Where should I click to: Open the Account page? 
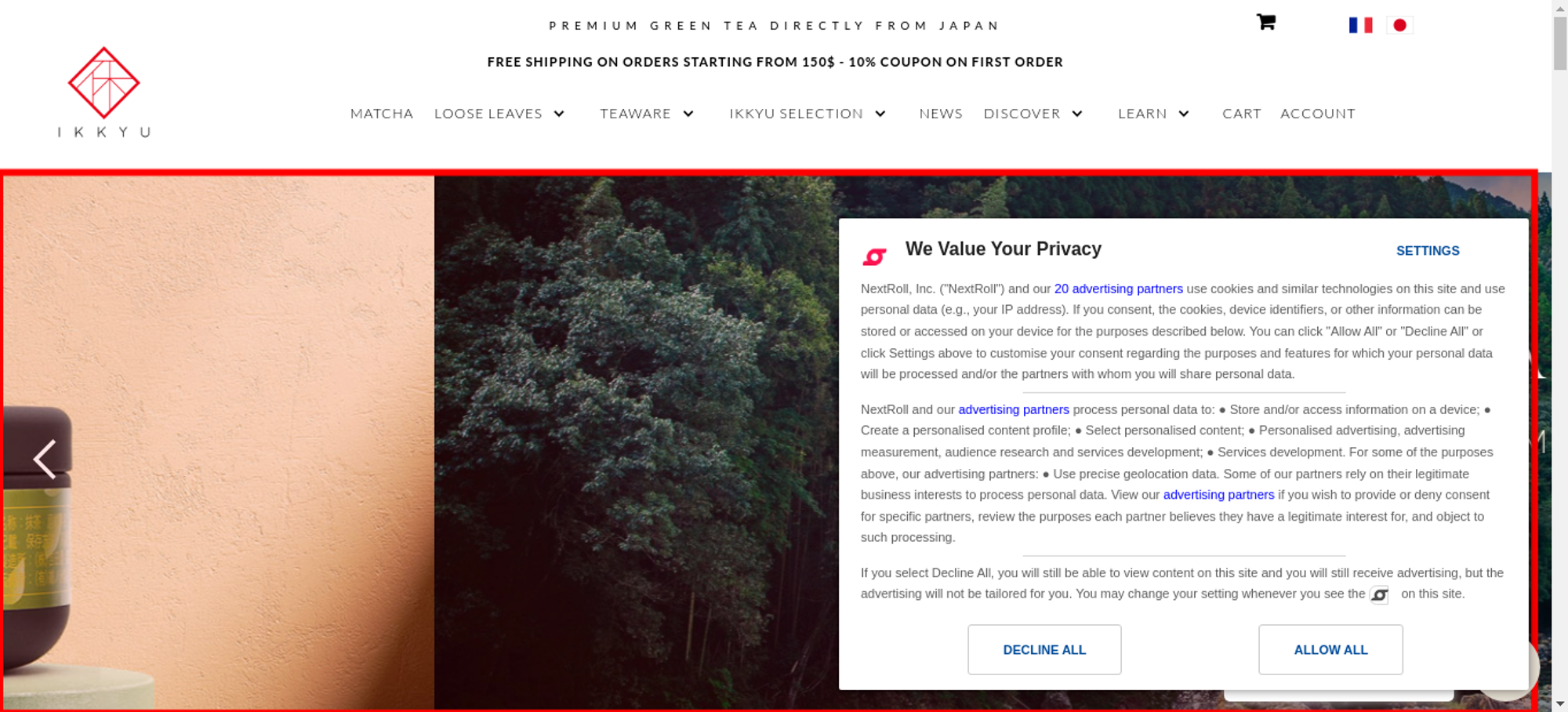coord(1318,114)
